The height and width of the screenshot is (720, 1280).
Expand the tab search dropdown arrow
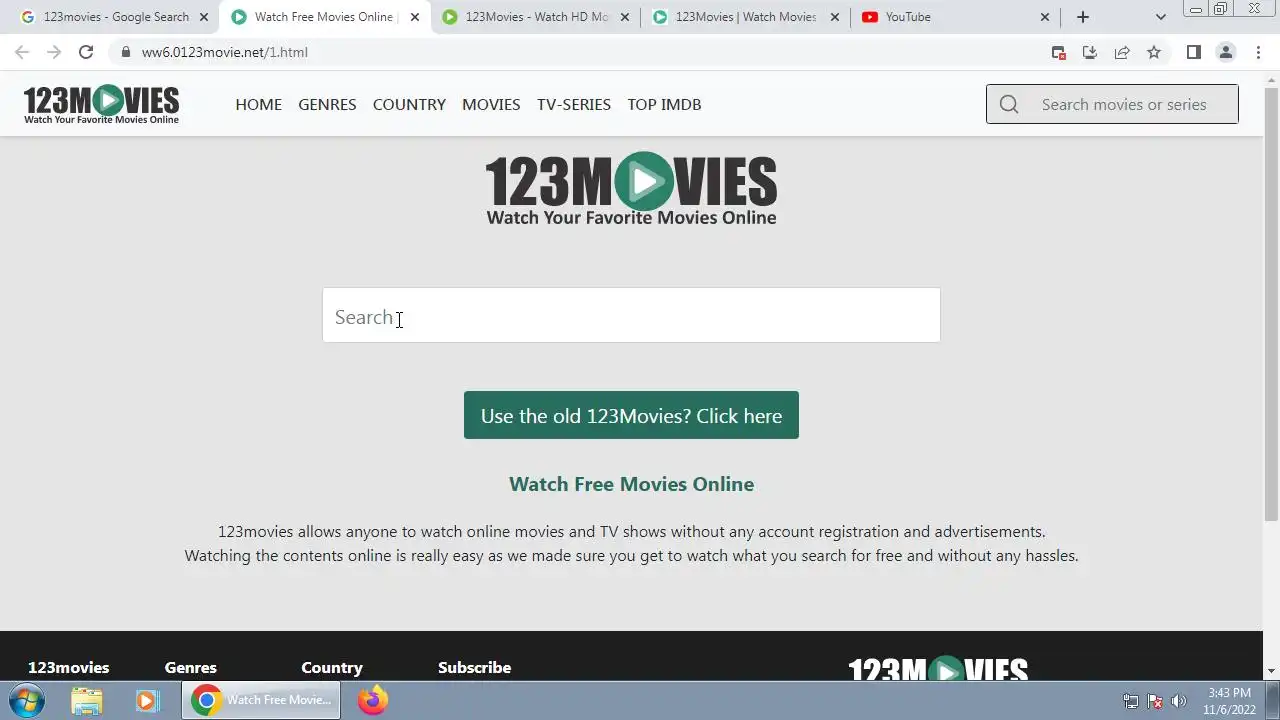coord(1161,17)
